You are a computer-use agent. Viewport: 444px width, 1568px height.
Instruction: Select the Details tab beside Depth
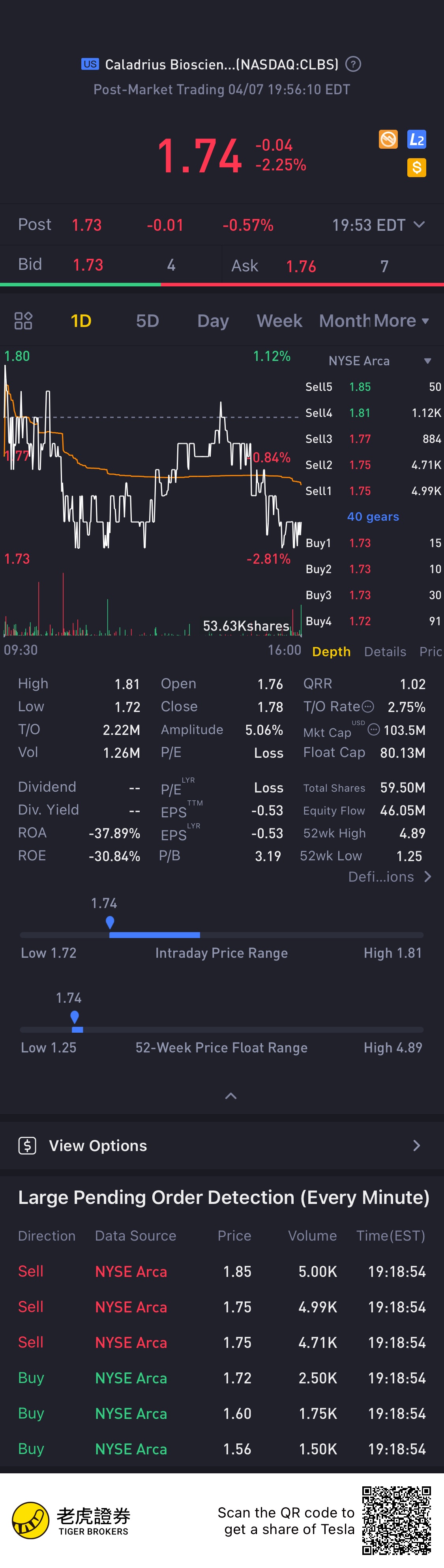(385, 651)
